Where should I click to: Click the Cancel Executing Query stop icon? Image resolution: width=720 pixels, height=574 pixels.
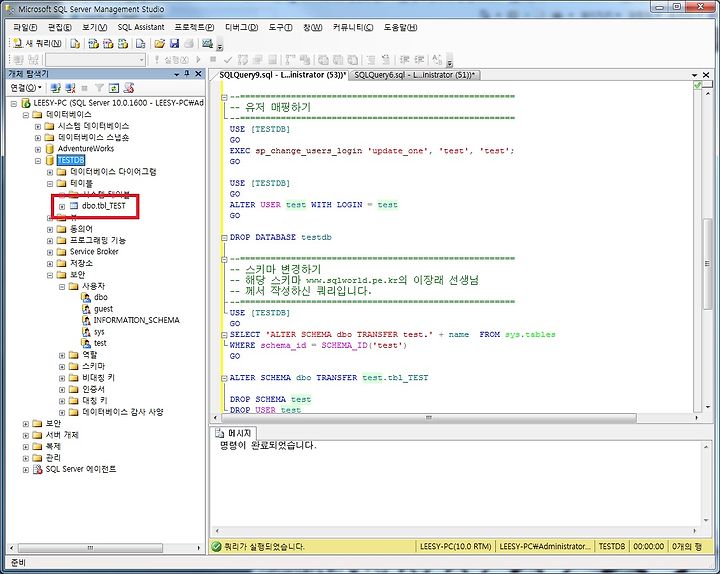click(213, 60)
